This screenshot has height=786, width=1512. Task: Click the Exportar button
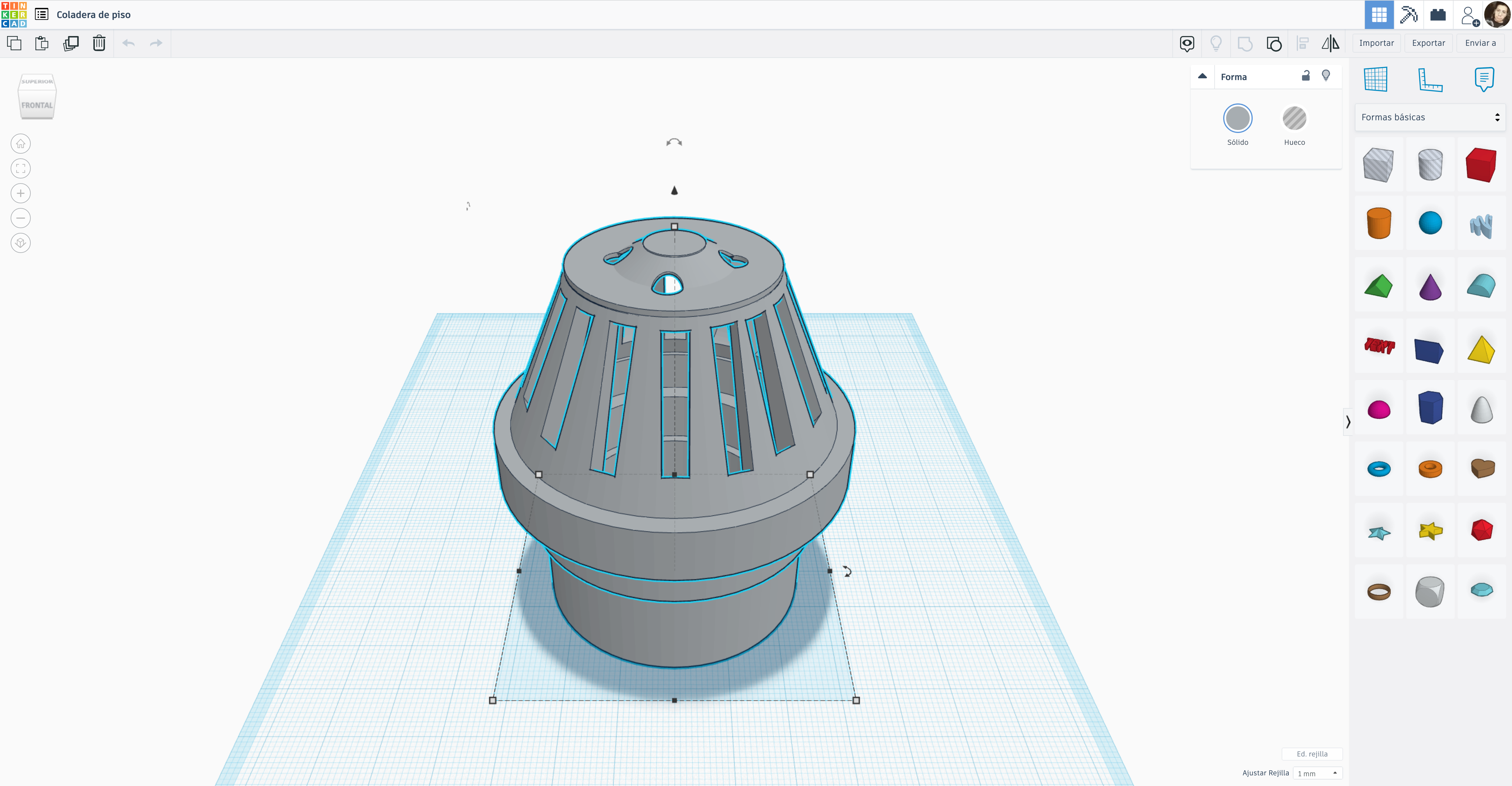(x=1428, y=43)
